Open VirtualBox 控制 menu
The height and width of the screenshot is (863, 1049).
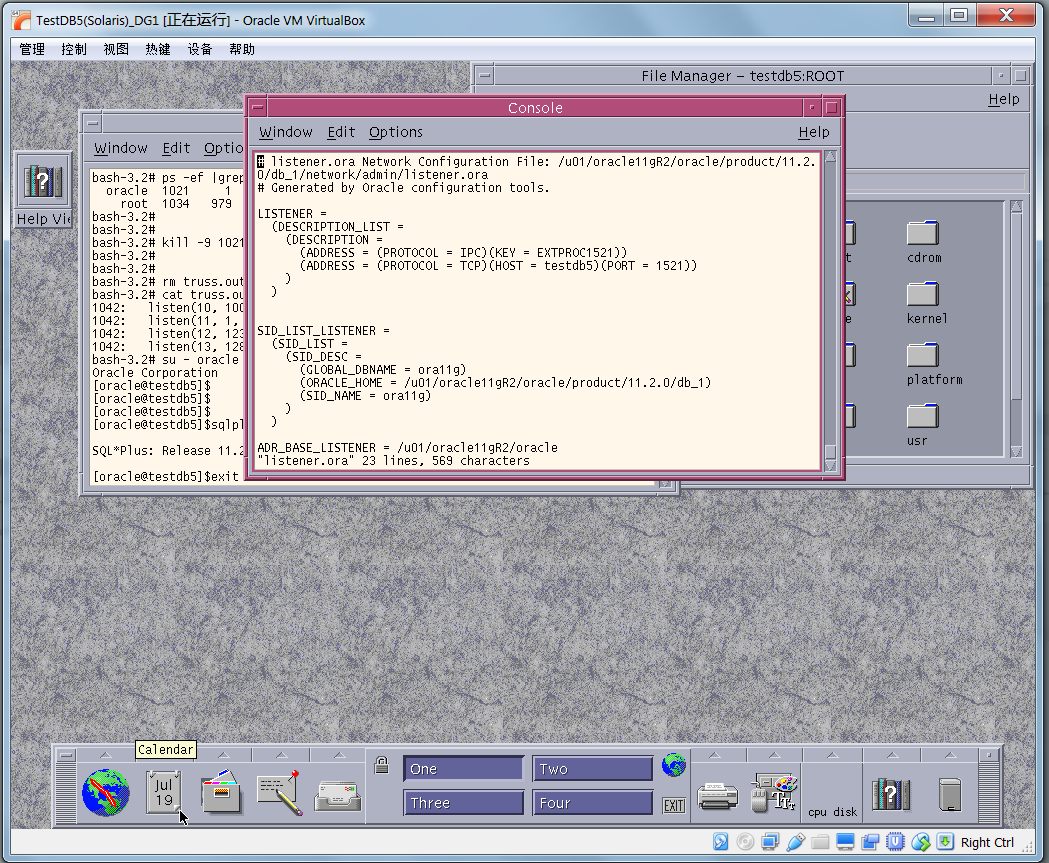coord(74,49)
